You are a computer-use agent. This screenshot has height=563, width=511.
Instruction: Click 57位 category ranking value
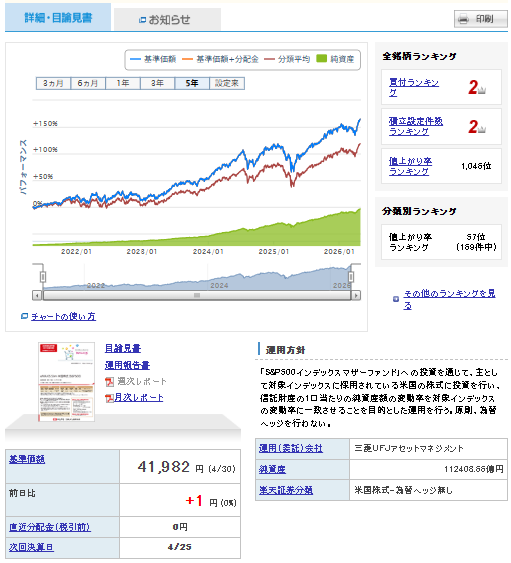tap(476, 237)
